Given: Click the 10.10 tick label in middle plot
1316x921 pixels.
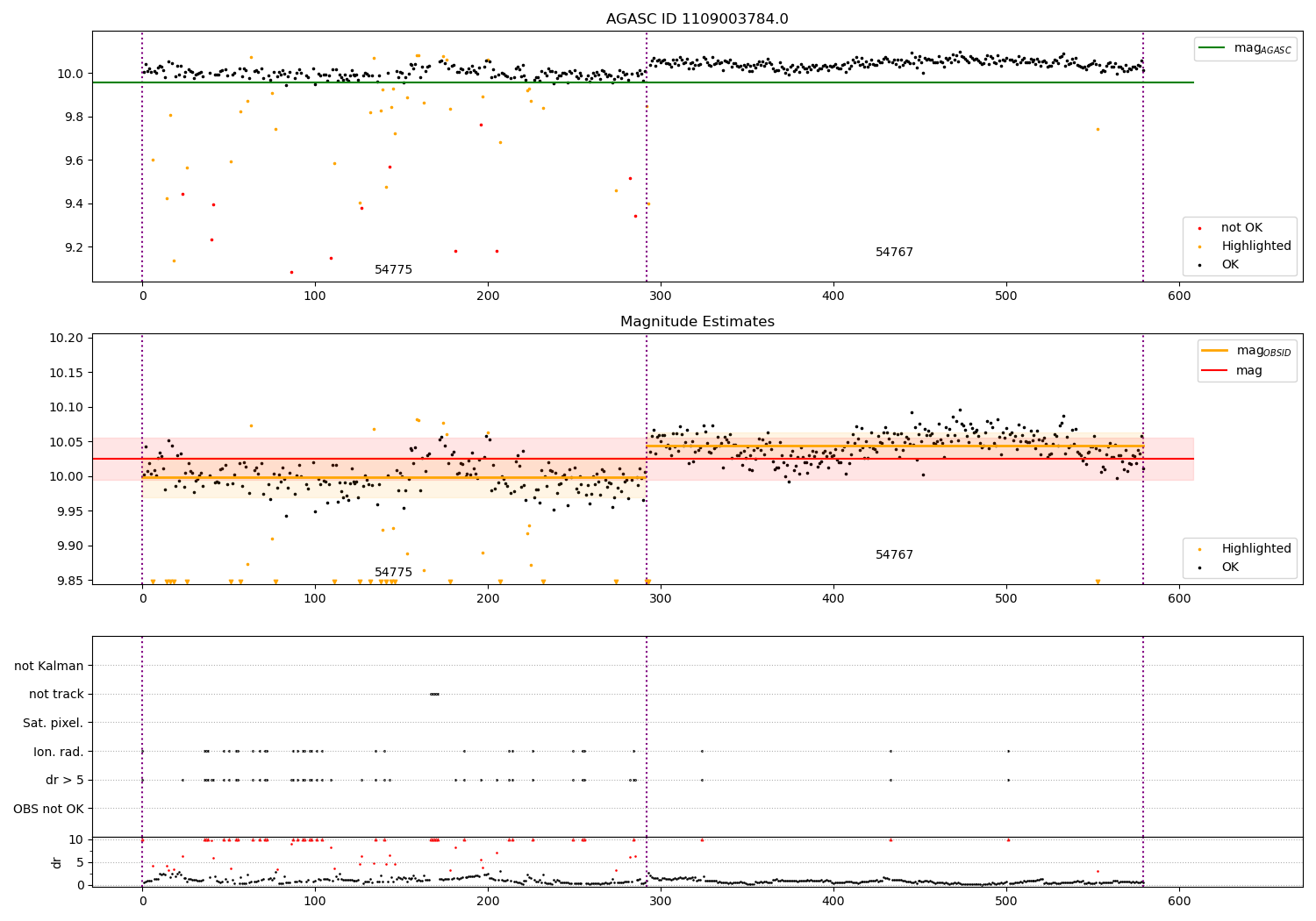Looking at the screenshot, I should (x=67, y=407).
